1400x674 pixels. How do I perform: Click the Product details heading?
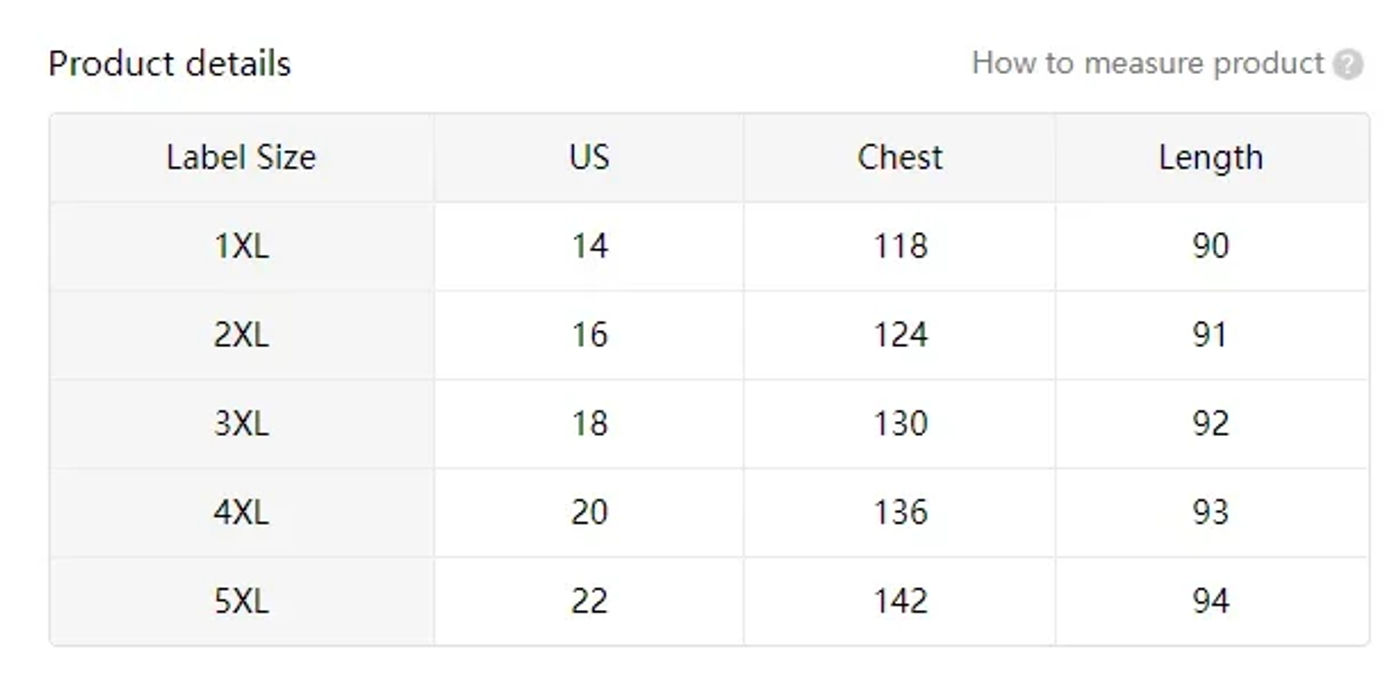(x=170, y=63)
